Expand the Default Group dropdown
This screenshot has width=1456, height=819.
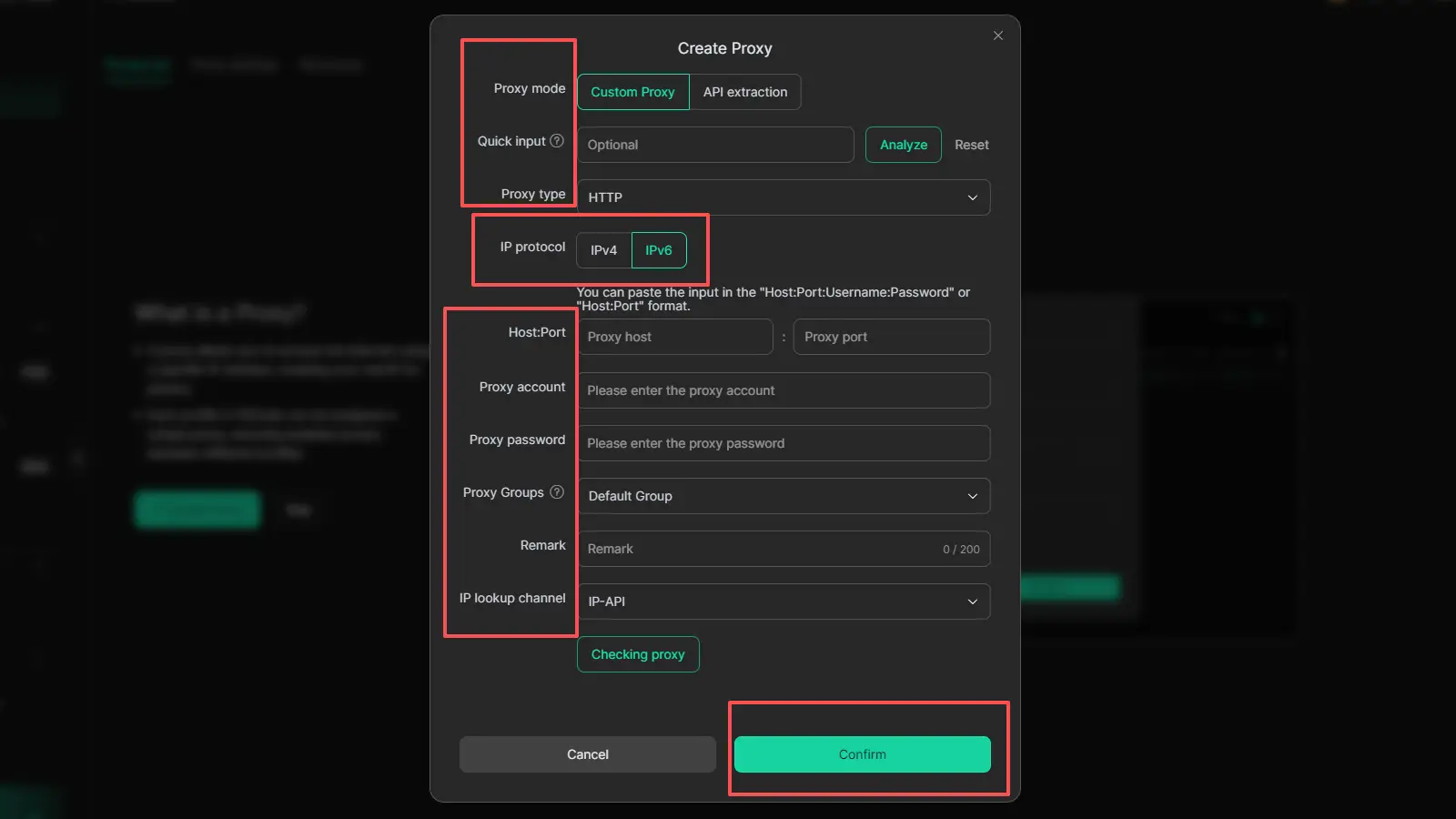pyautogui.click(x=784, y=496)
